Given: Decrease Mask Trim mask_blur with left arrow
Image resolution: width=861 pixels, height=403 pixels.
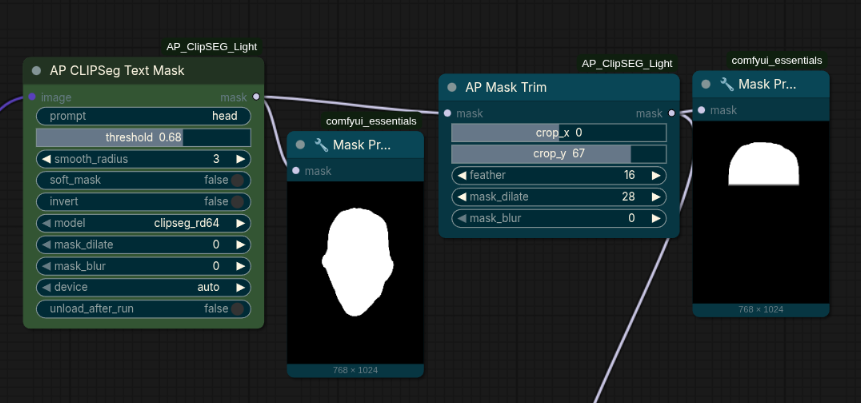Looking at the screenshot, I should (462, 218).
